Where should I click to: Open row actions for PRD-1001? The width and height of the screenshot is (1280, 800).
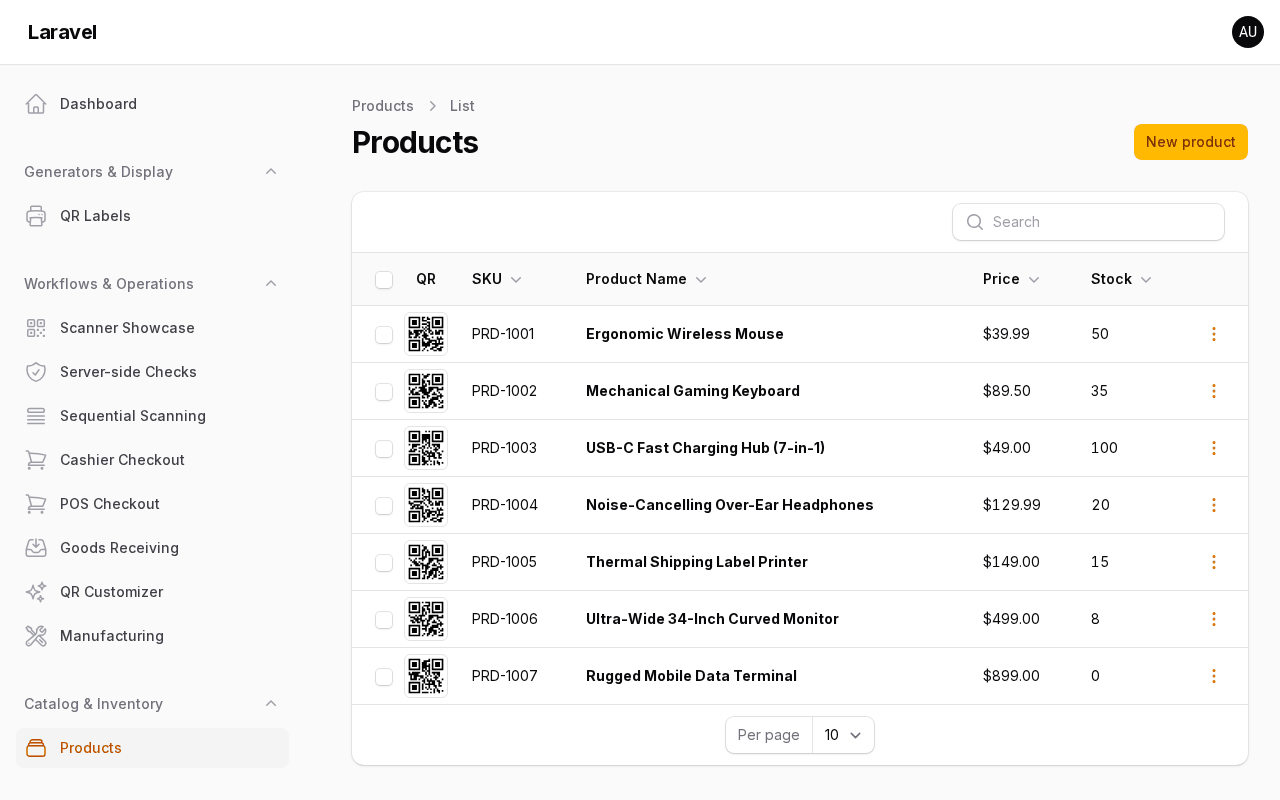1214,334
